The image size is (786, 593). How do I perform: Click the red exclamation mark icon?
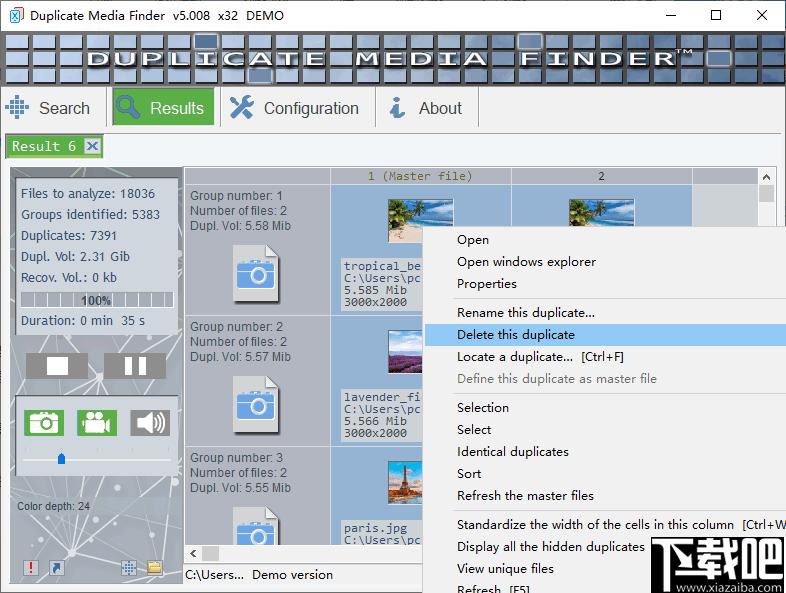(31, 567)
